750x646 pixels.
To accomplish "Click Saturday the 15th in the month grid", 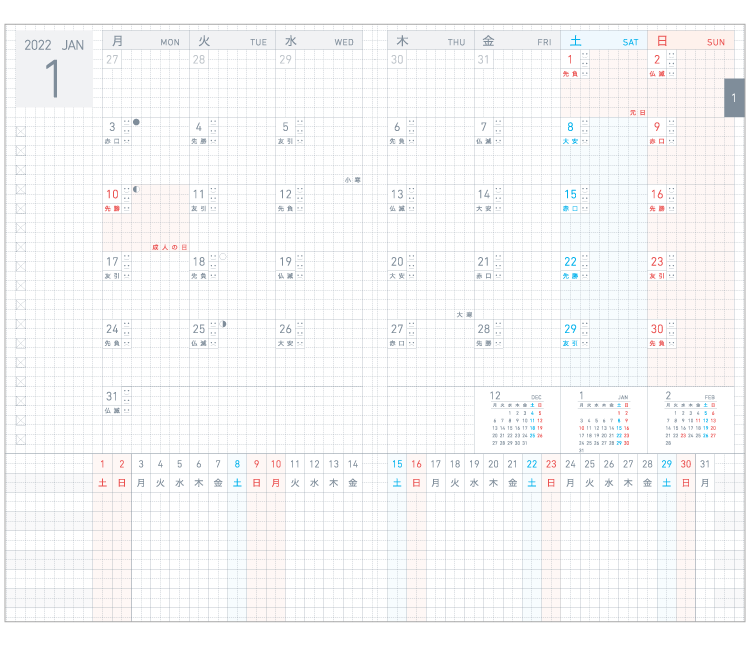I will coord(571,194).
